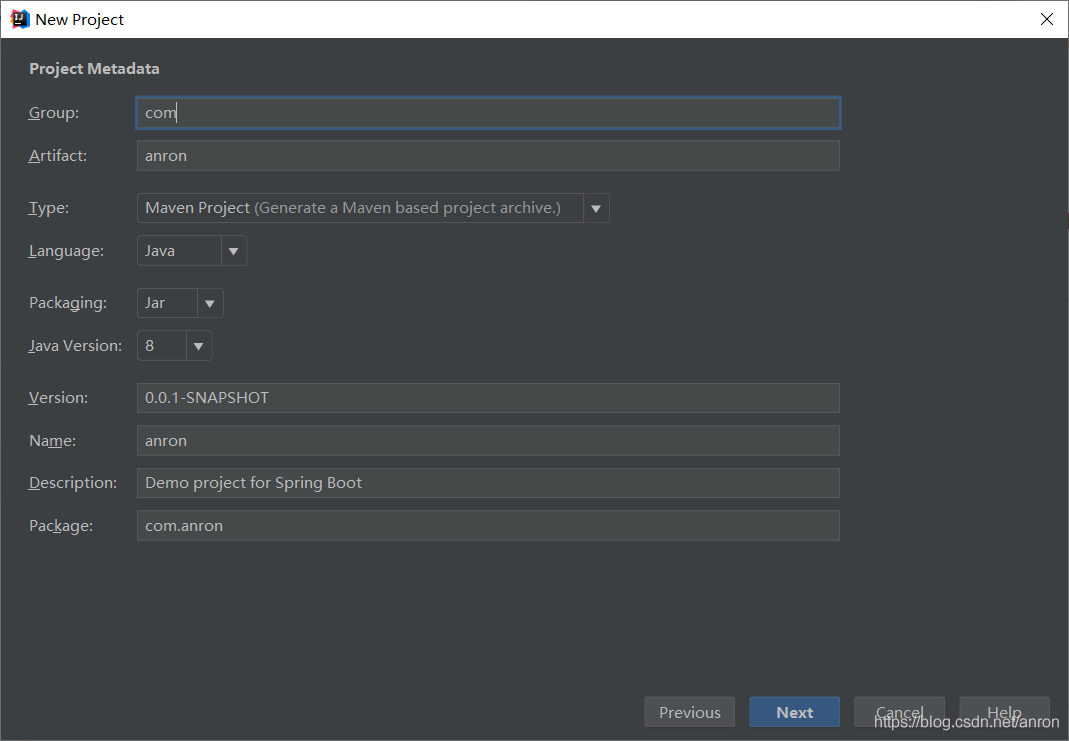Click the Type label
This screenshot has height=741, width=1069.
(49, 209)
